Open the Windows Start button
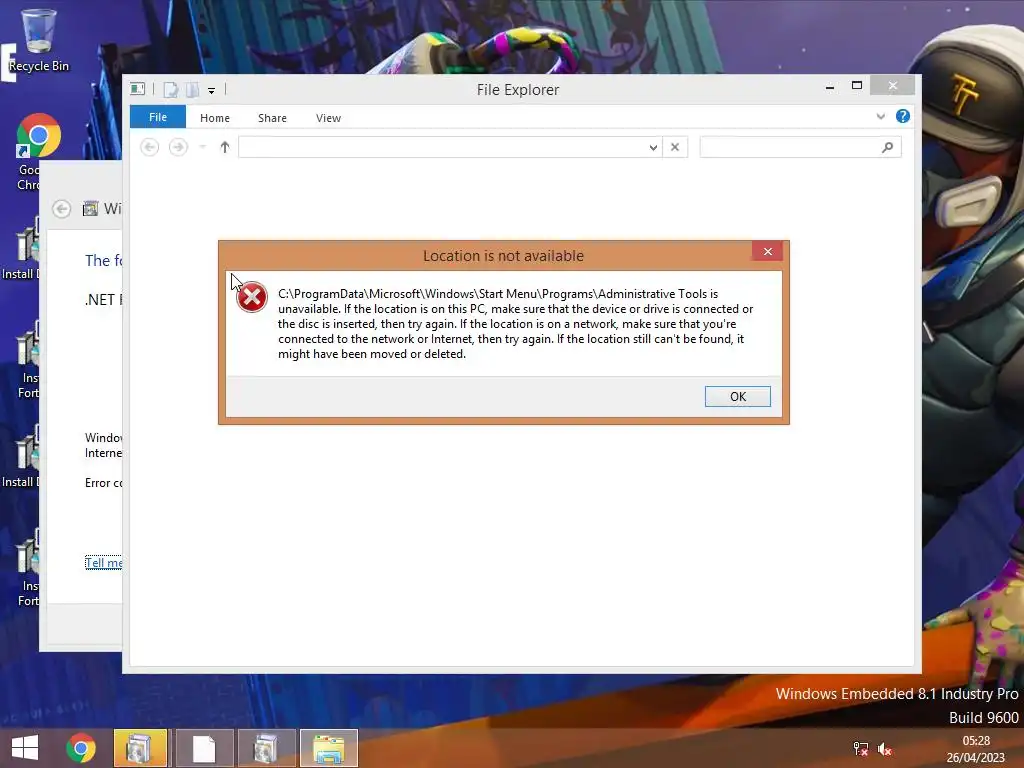 point(25,748)
